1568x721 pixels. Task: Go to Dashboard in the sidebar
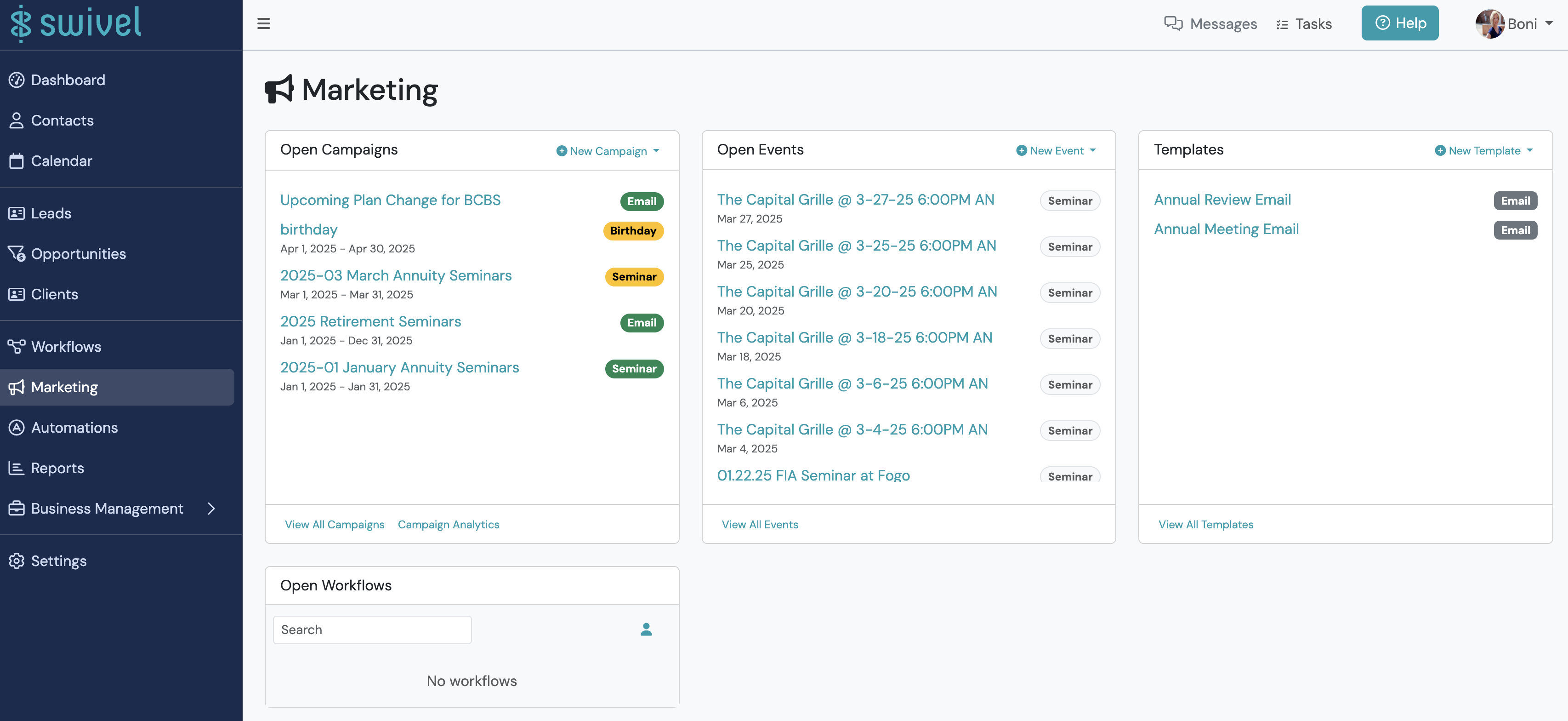coord(57,80)
